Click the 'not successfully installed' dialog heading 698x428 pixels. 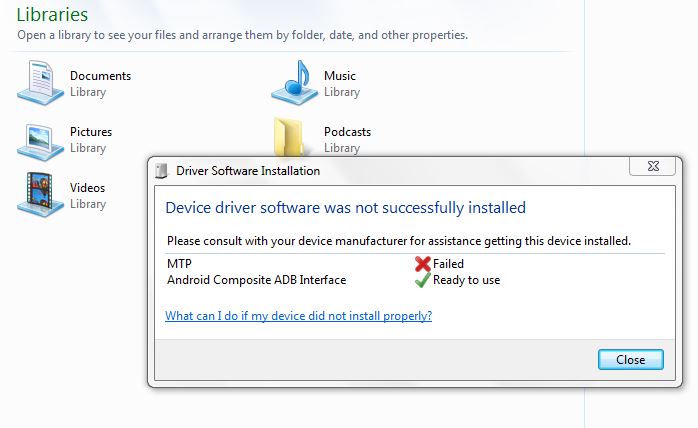(x=345, y=208)
